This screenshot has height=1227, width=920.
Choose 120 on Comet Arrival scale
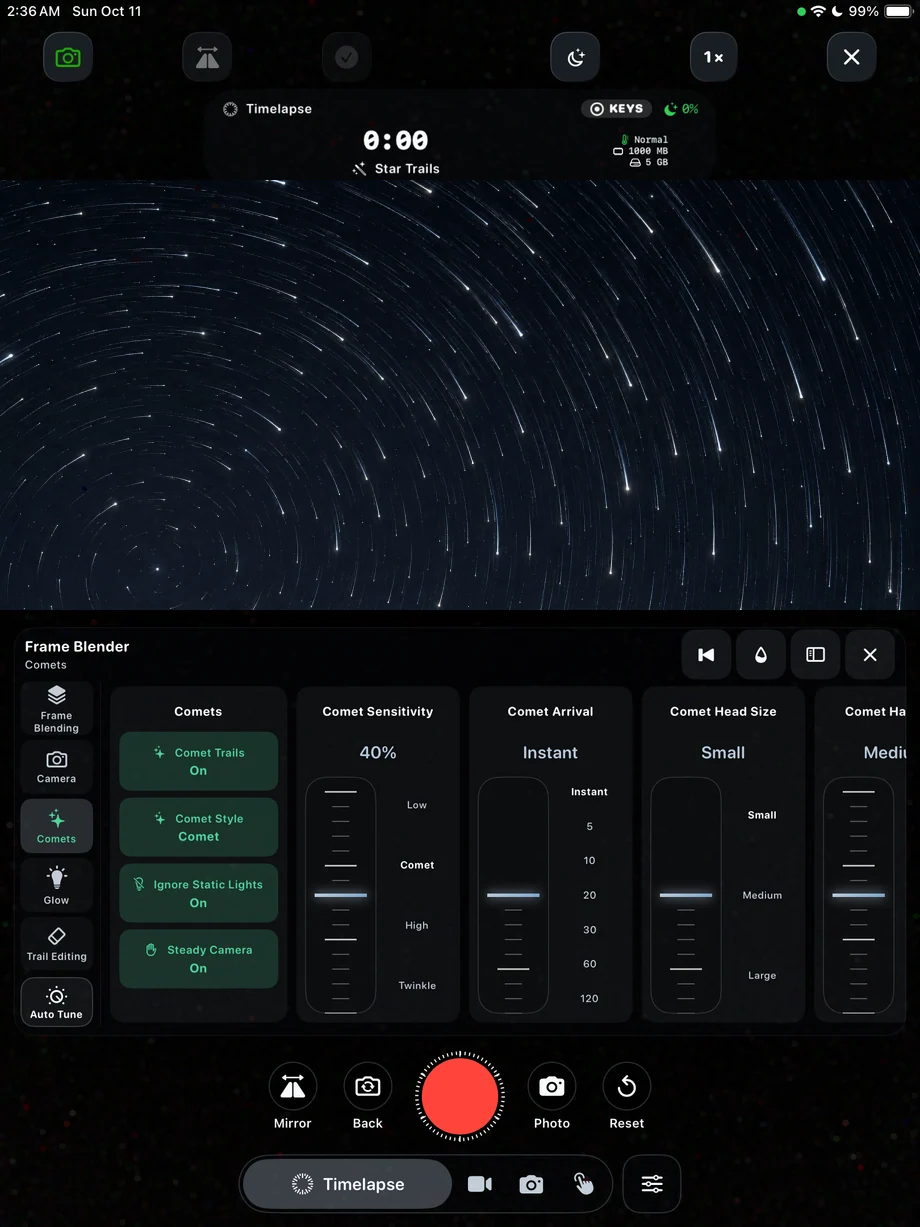[589, 998]
